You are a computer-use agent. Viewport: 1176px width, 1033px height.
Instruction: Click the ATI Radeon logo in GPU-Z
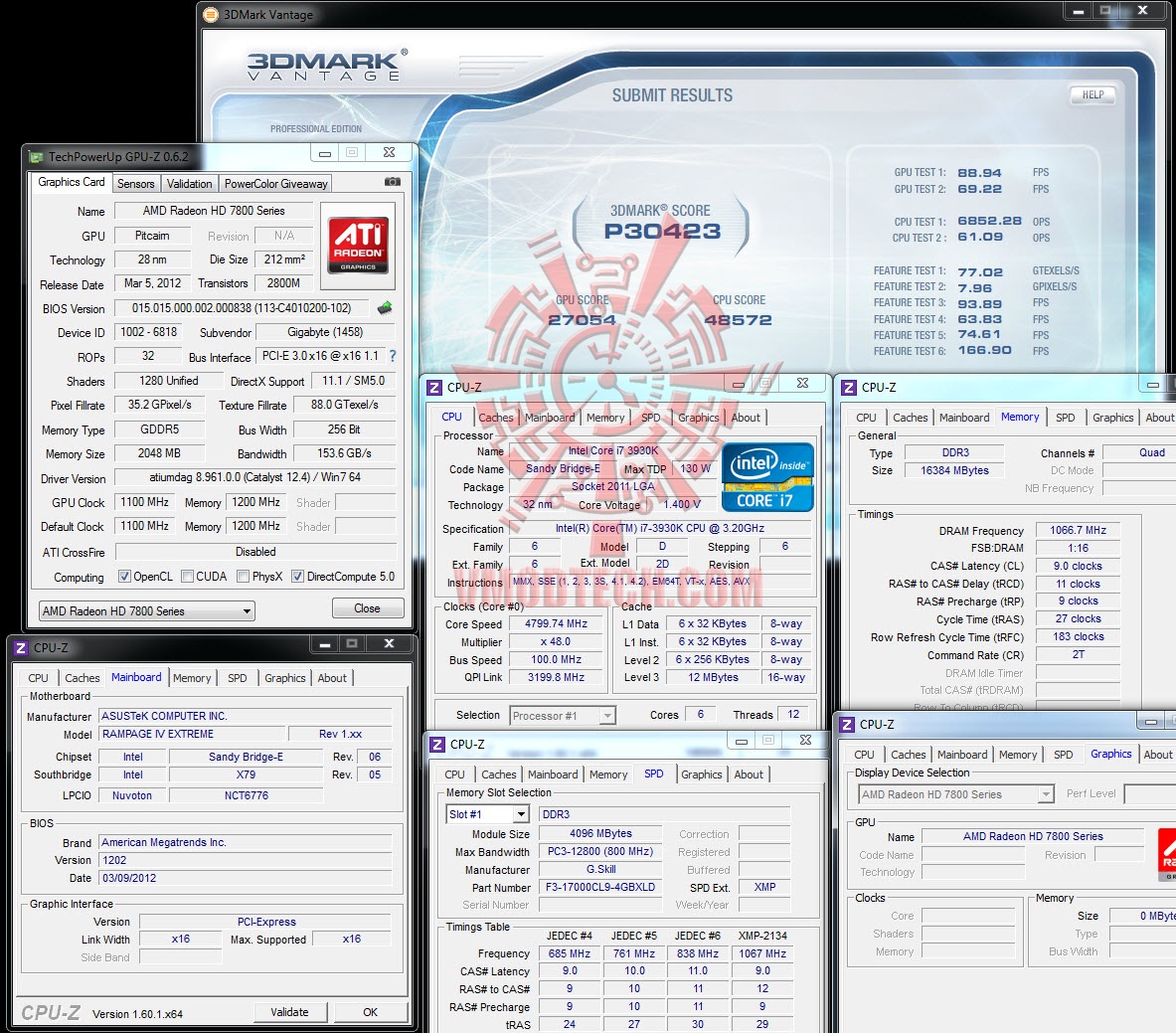click(359, 245)
